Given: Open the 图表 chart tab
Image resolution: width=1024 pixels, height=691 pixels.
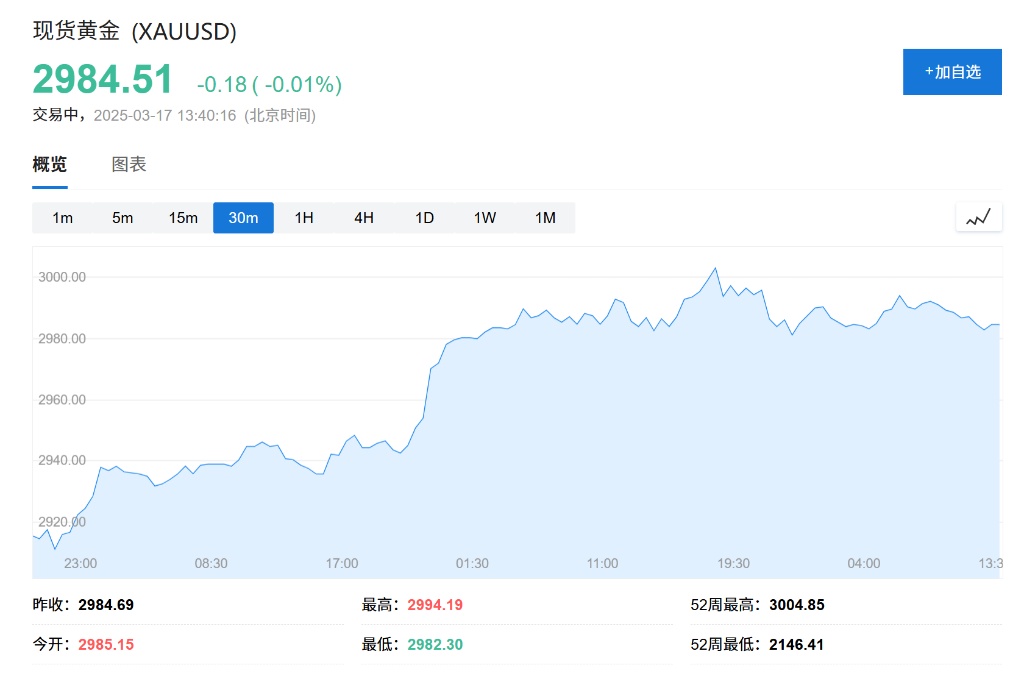Looking at the screenshot, I should click(x=129, y=165).
